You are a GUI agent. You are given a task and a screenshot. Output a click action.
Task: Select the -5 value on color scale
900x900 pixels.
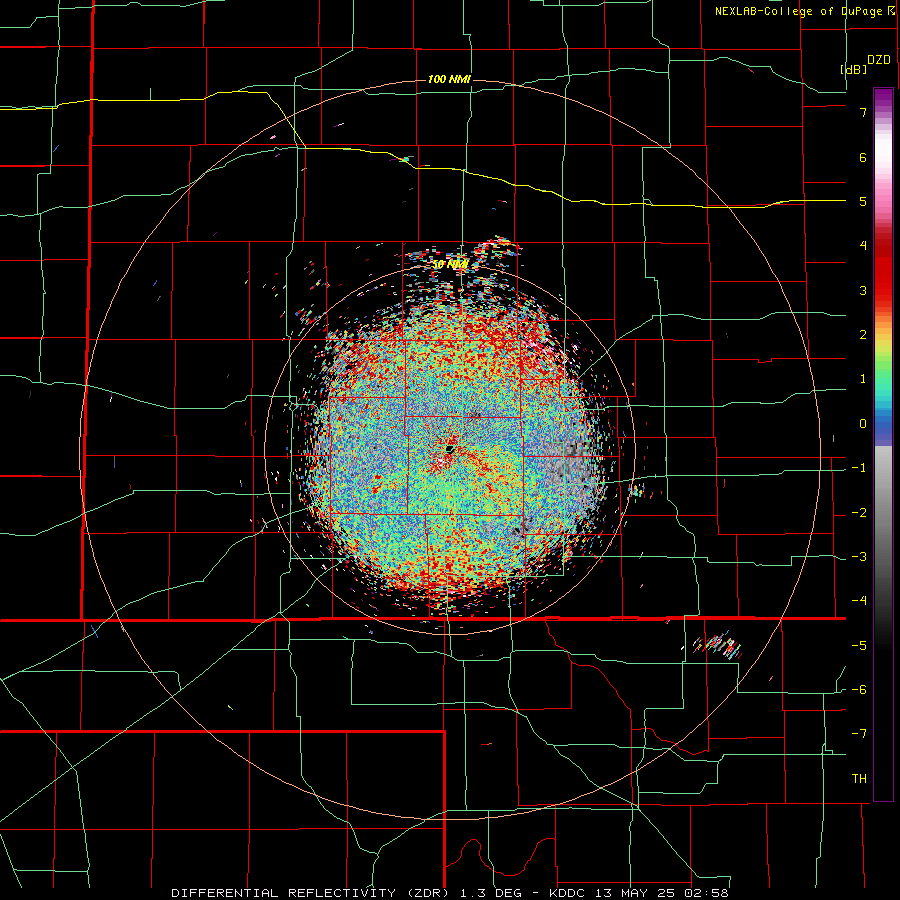[859, 646]
